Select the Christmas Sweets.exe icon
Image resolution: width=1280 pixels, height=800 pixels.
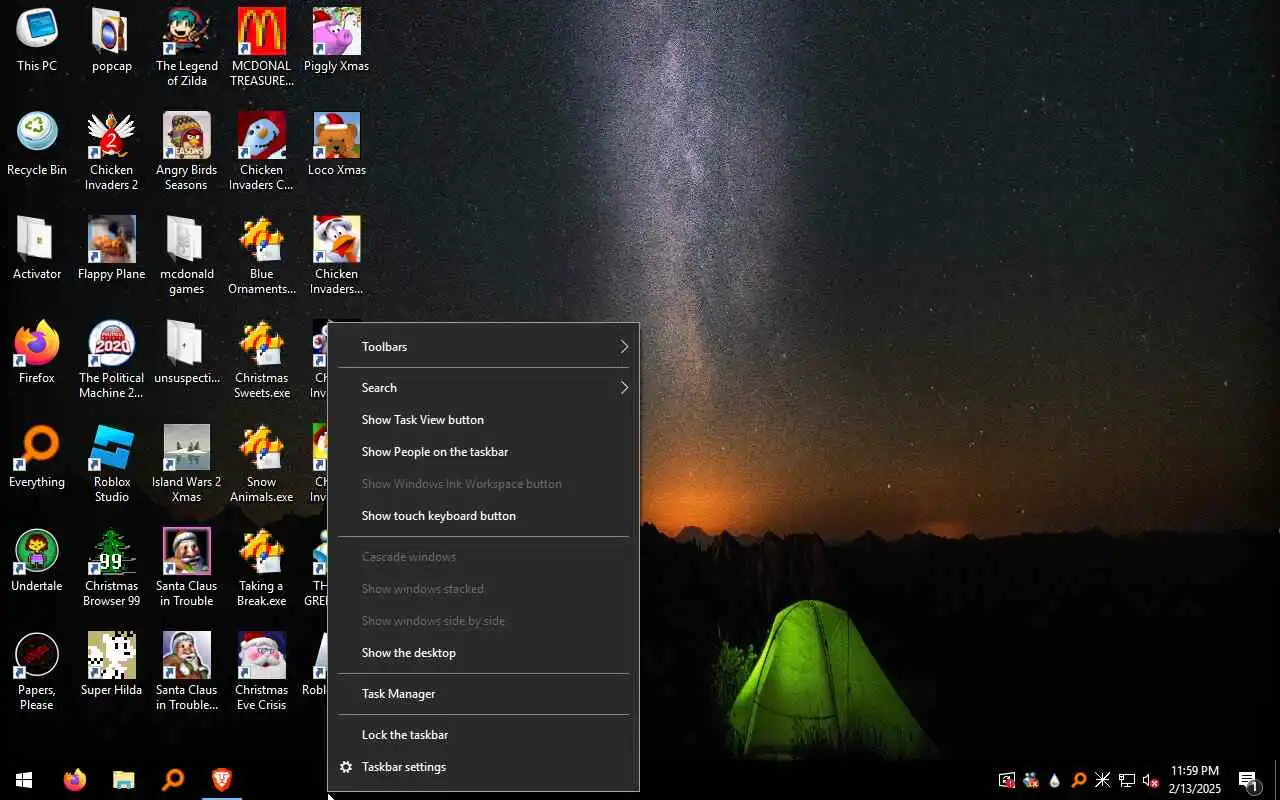(x=262, y=360)
